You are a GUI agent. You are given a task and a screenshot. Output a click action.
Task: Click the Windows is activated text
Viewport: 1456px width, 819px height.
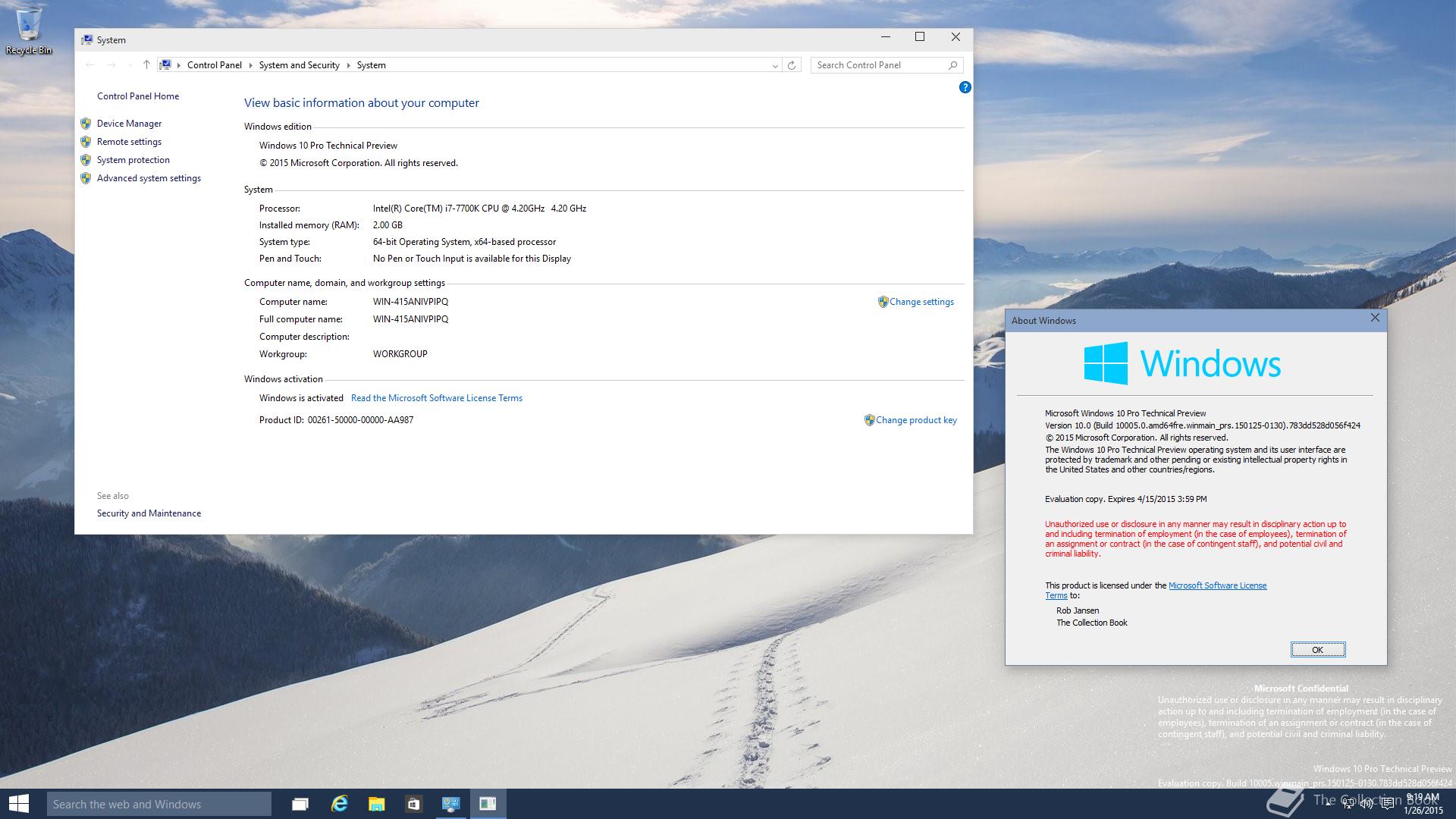301,398
